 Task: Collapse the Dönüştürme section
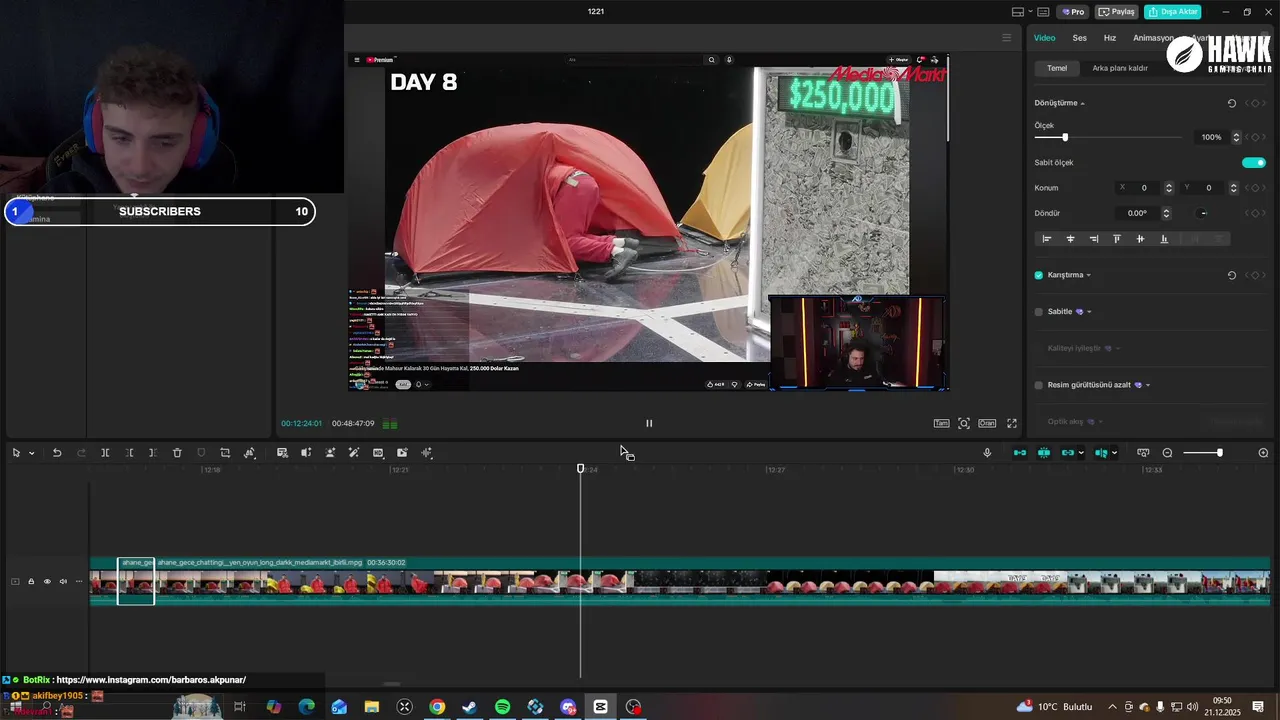pyautogui.click(x=1082, y=103)
